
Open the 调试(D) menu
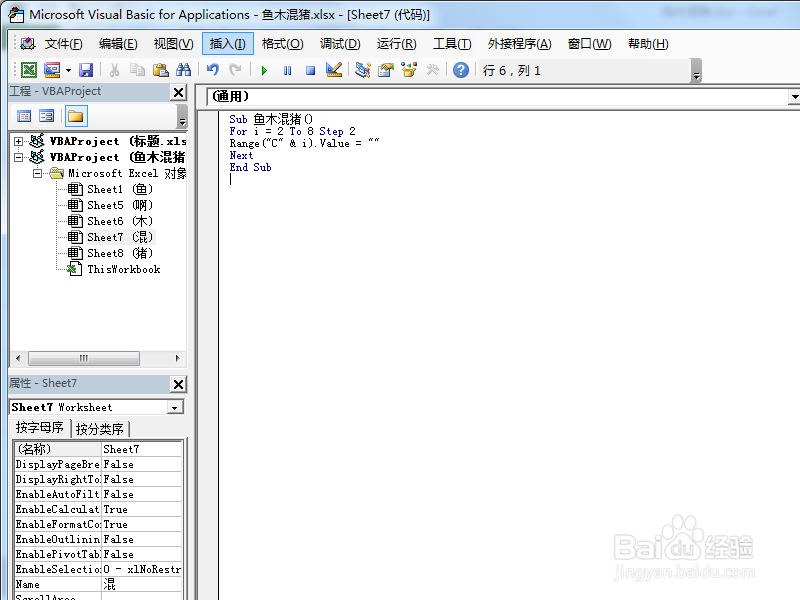[x=340, y=44]
